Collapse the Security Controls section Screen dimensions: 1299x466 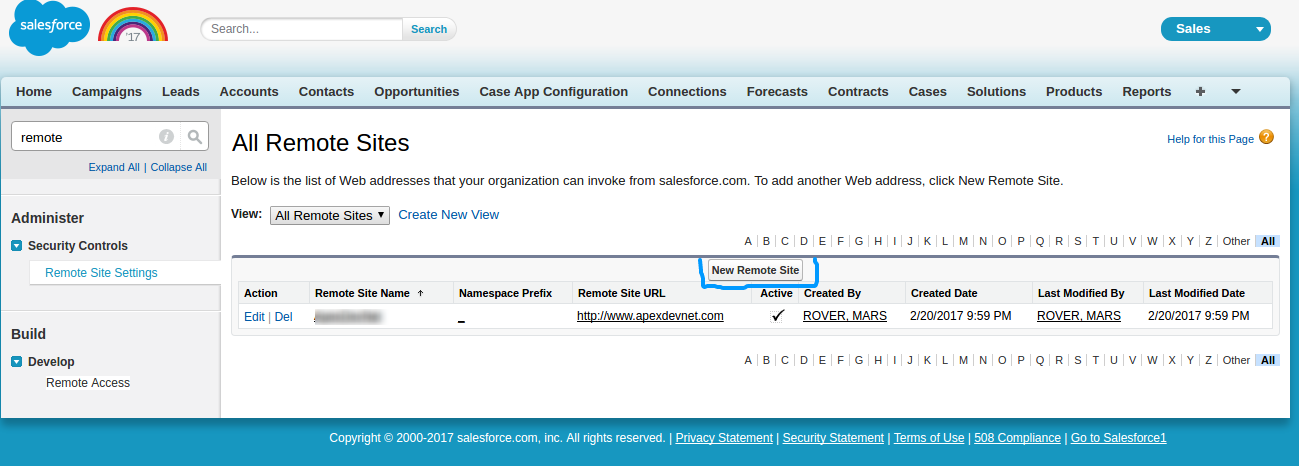pos(17,246)
